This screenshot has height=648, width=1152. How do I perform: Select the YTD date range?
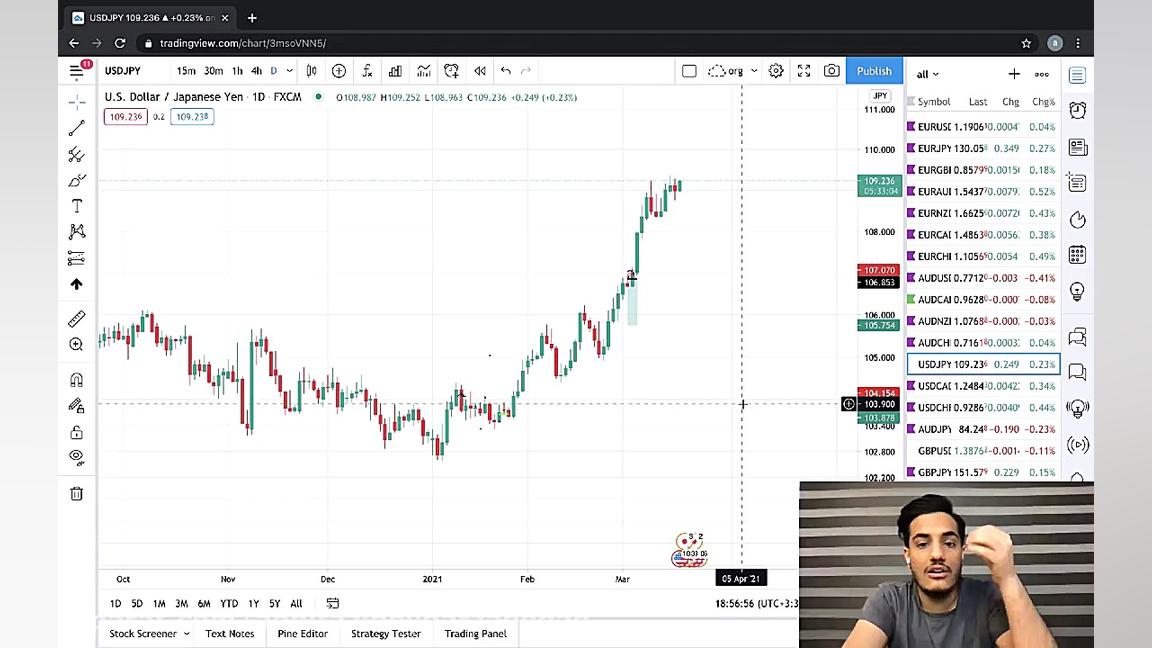[x=229, y=604]
